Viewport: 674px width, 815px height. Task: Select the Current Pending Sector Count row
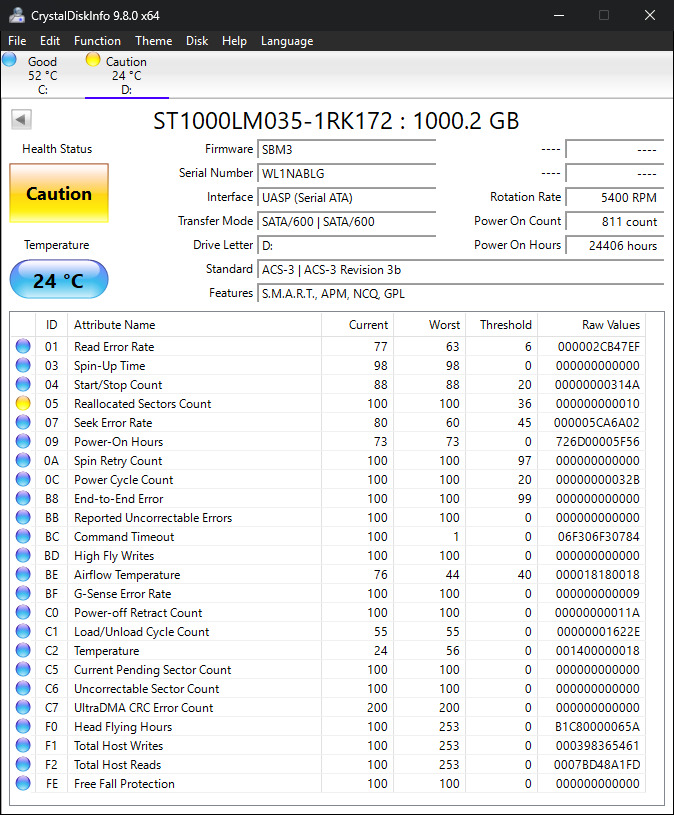click(x=152, y=670)
